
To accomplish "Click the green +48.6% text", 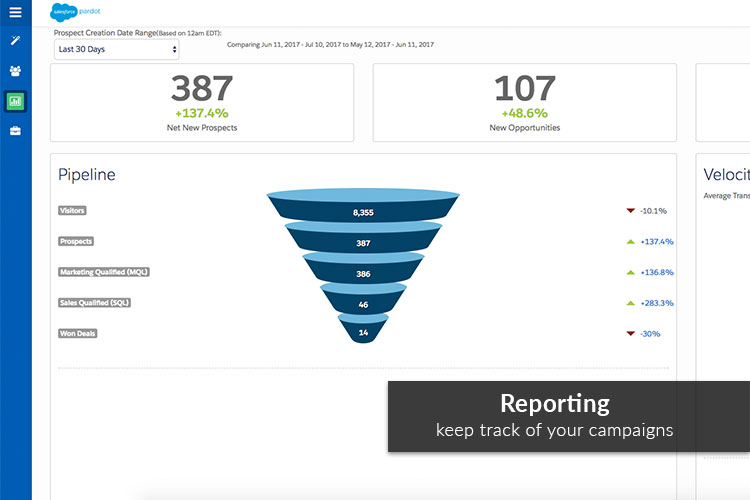I will click(x=525, y=113).
